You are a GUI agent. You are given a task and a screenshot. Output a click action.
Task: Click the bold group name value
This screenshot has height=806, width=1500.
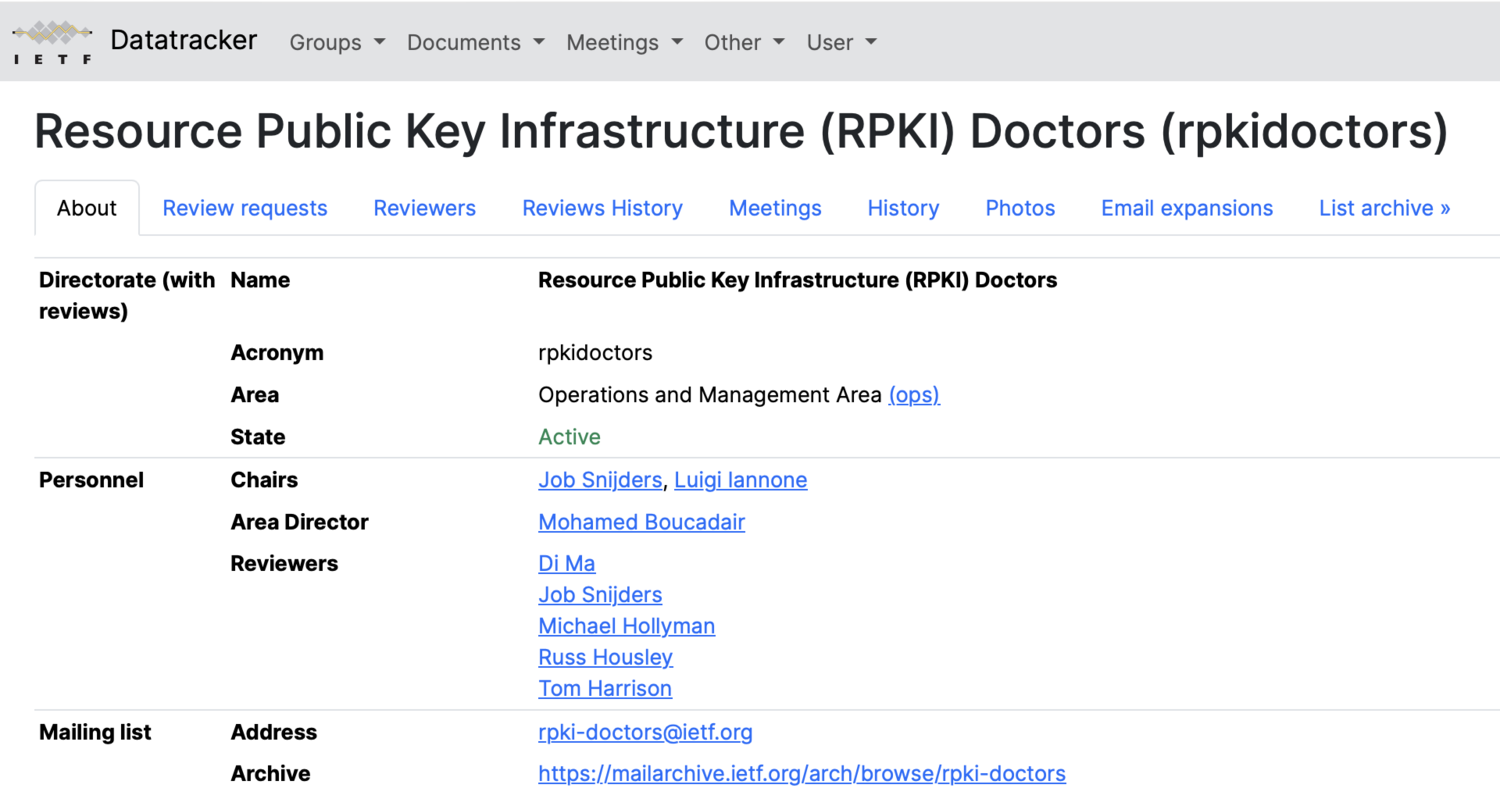[798, 280]
